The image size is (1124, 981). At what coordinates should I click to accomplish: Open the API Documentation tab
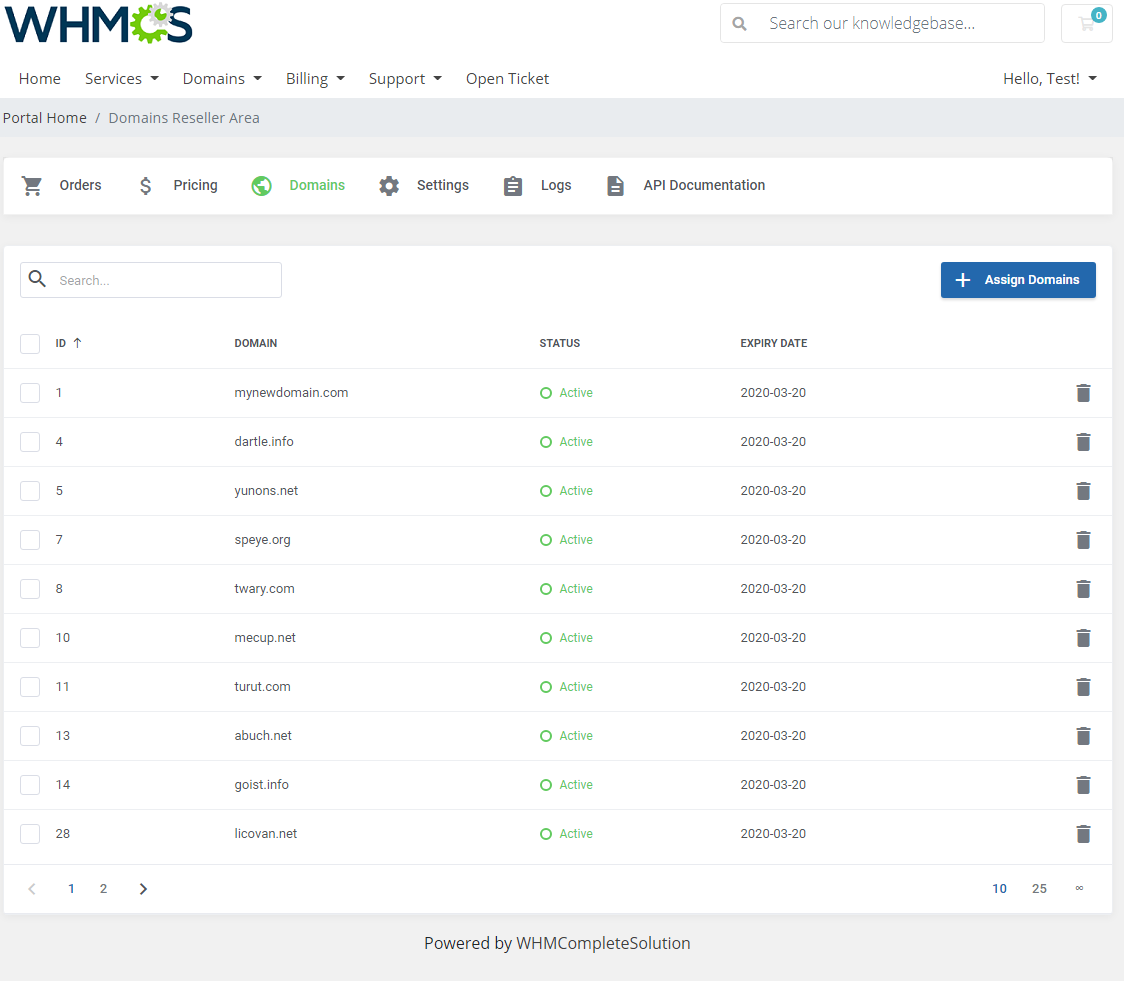[686, 186]
